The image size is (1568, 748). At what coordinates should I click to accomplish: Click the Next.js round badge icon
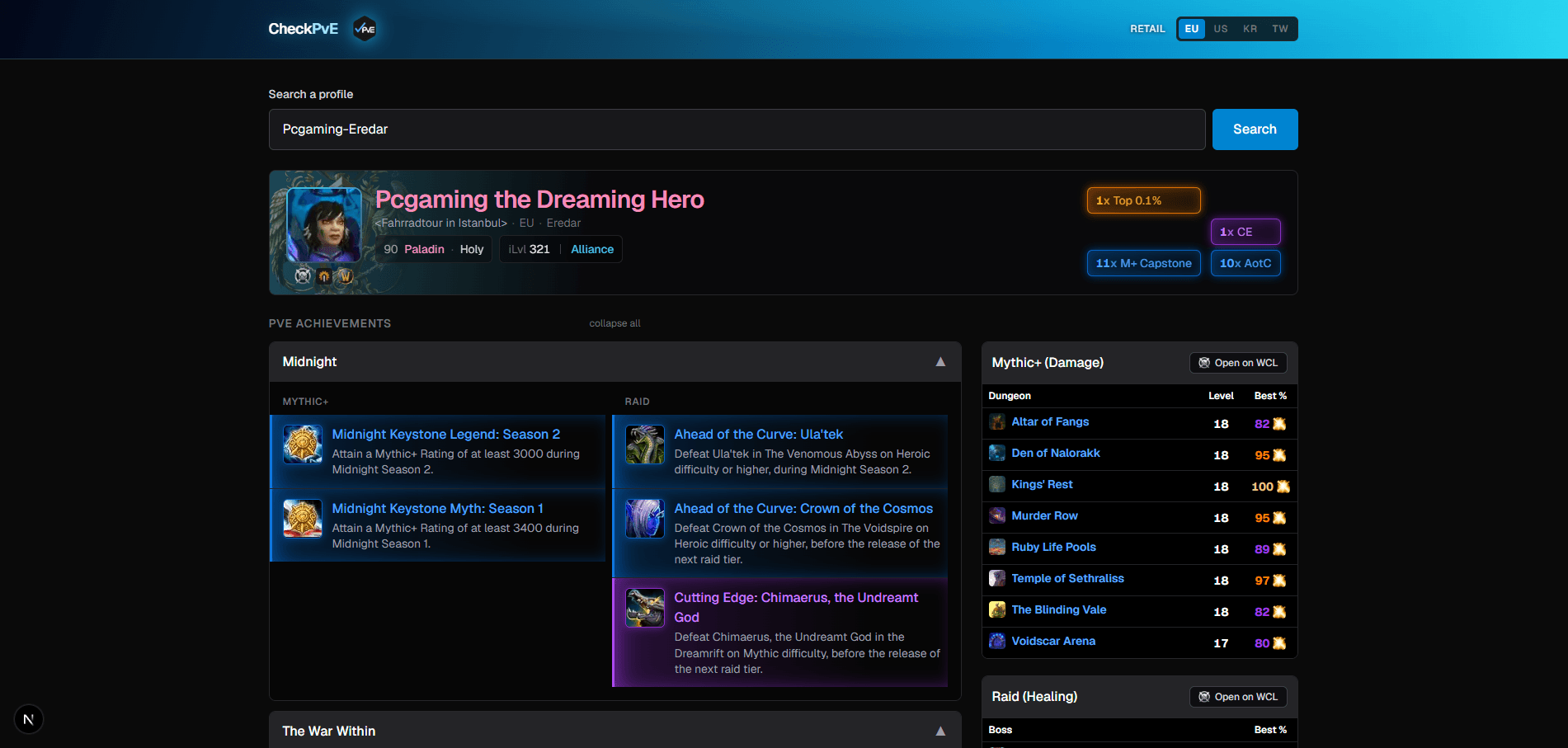pos(29,719)
